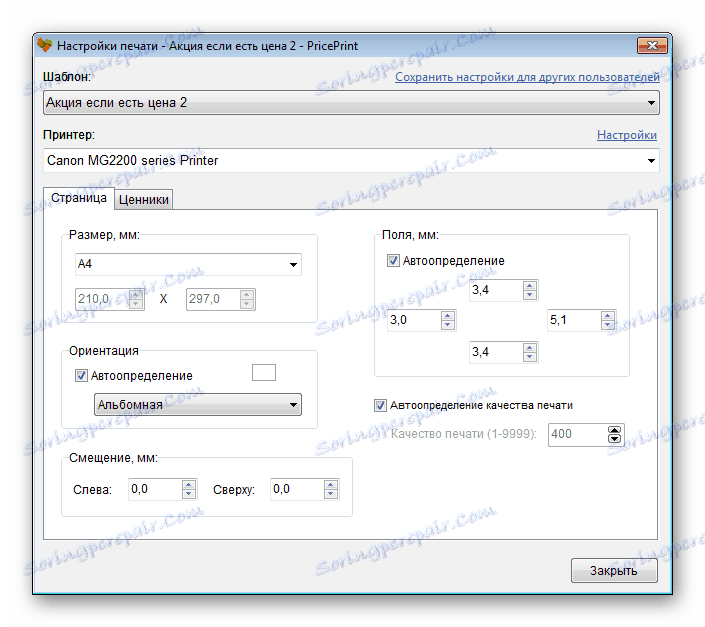Open the Принтер Canon MG2200 dropdown

(351, 160)
